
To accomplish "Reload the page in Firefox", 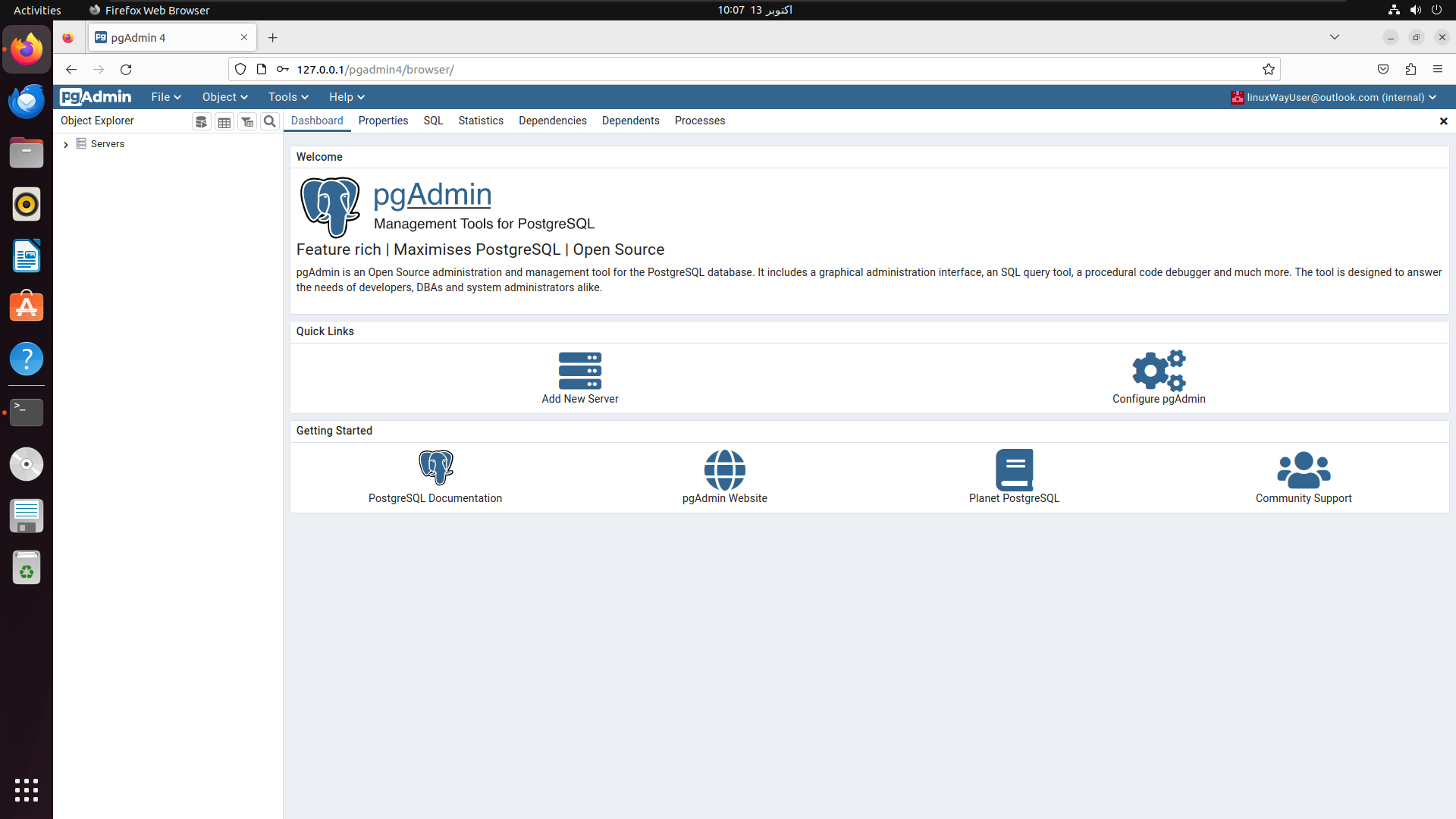I will pos(126,69).
